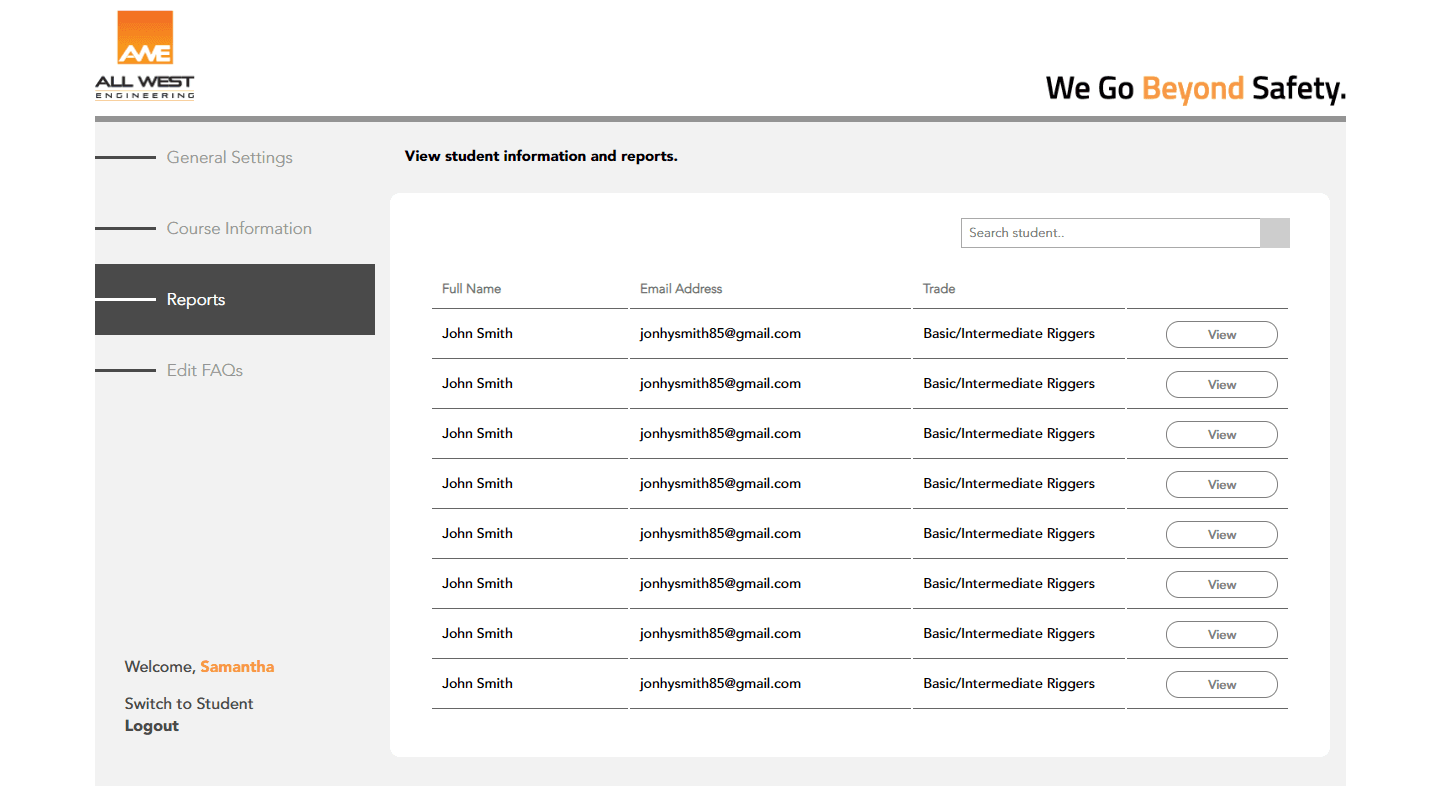
Task: Log out using the Logout link
Action: [152, 726]
